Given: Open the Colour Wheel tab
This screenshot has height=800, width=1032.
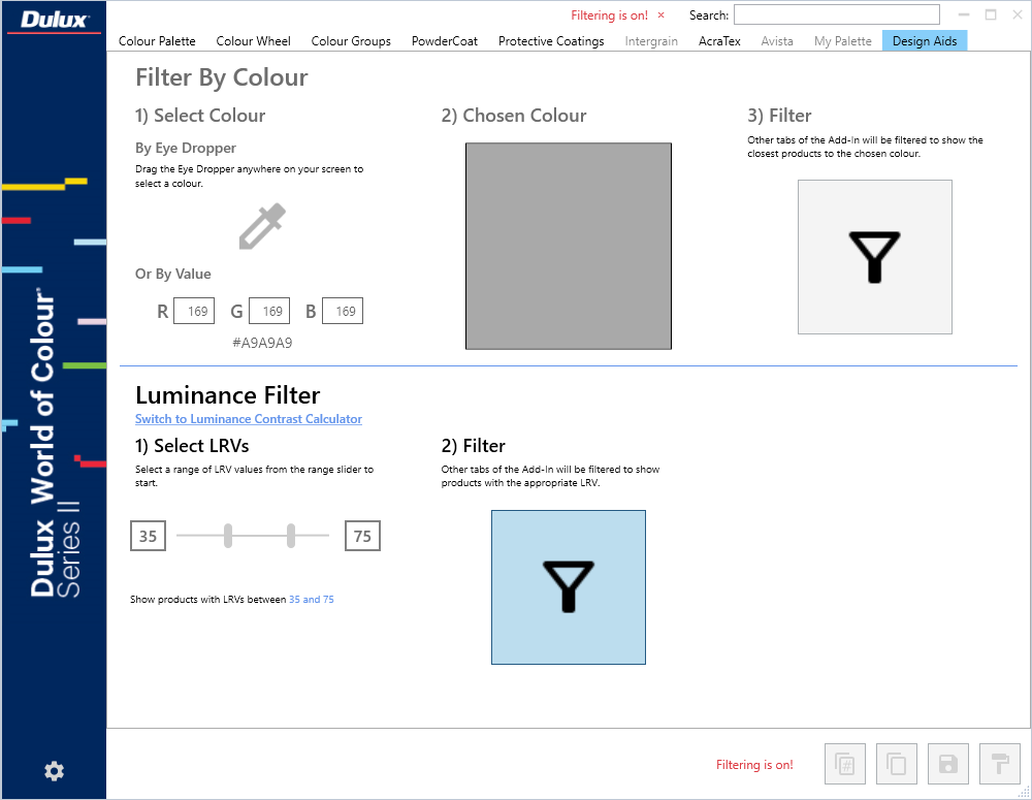Looking at the screenshot, I should point(253,41).
